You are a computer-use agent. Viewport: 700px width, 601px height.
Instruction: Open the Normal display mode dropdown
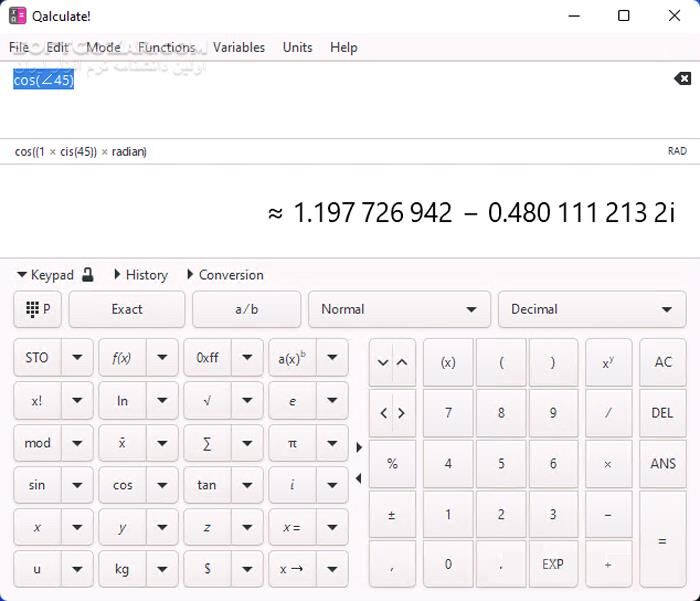pos(399,309)
